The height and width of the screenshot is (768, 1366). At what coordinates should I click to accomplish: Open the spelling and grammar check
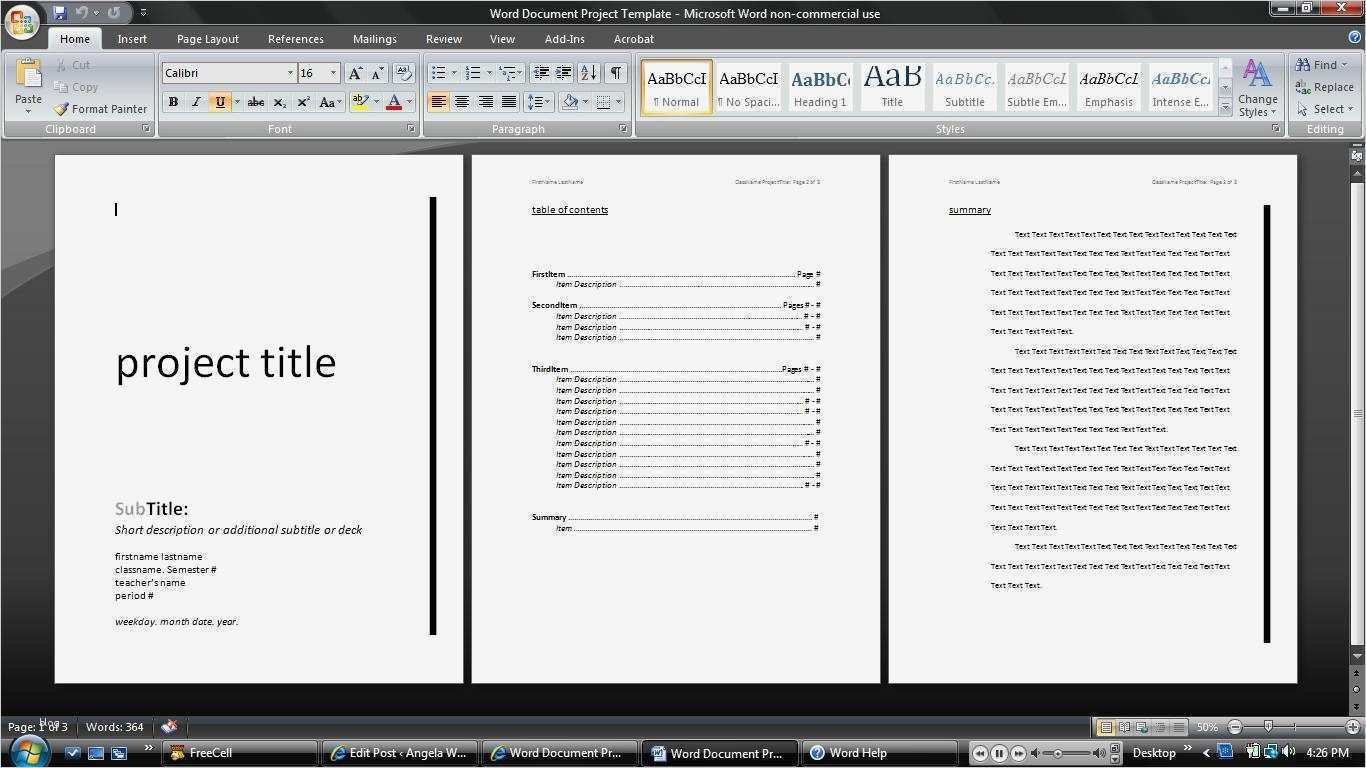click(169, 727)
